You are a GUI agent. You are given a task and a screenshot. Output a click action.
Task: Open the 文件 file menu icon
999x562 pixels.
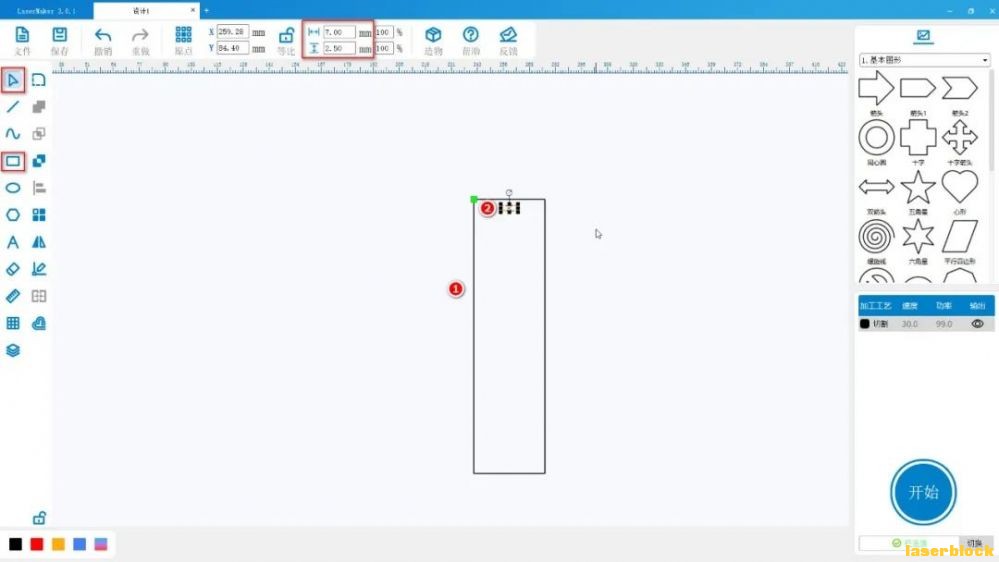pyautogui.click(x=22, y=41)
